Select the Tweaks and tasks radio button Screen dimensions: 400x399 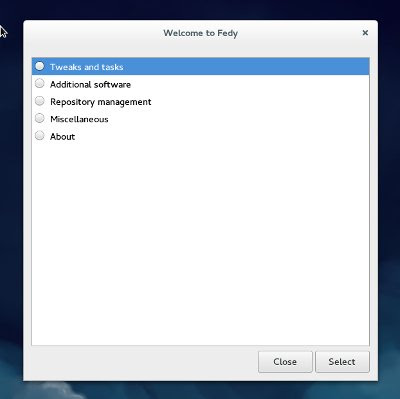(x=40, y=66)
